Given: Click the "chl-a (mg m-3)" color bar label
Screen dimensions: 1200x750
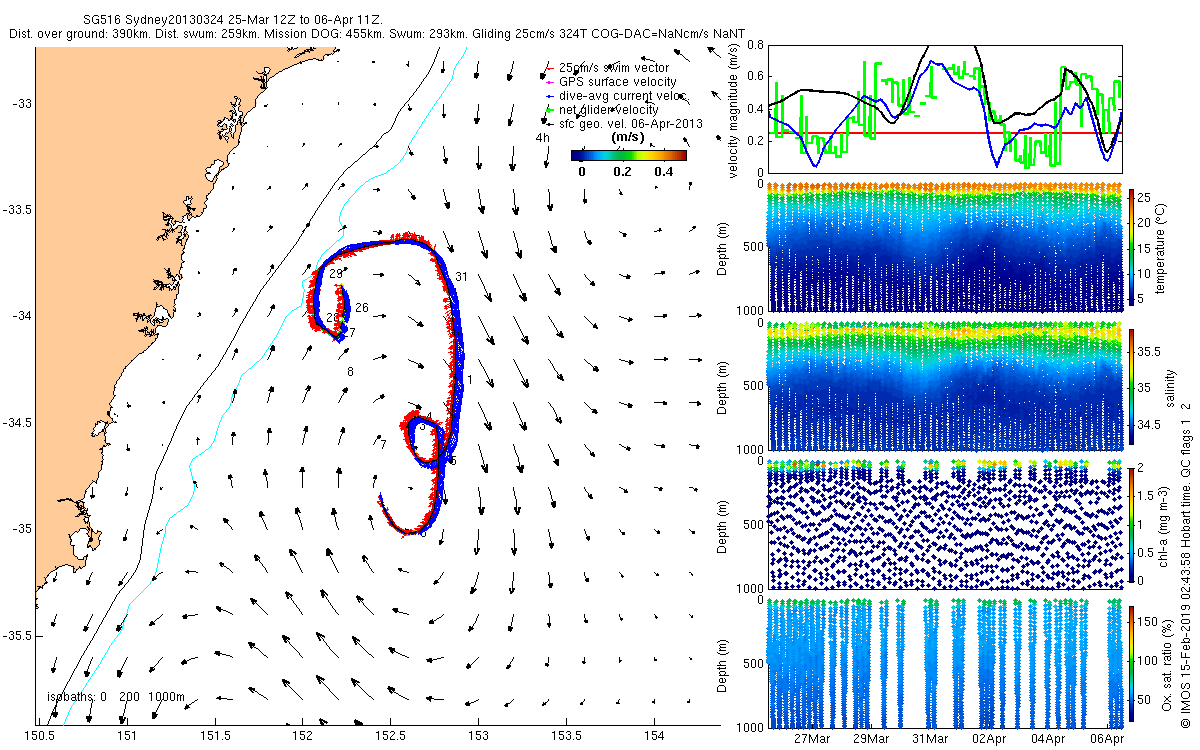Looking at the screenshot, I should (x=1165, y=526).
